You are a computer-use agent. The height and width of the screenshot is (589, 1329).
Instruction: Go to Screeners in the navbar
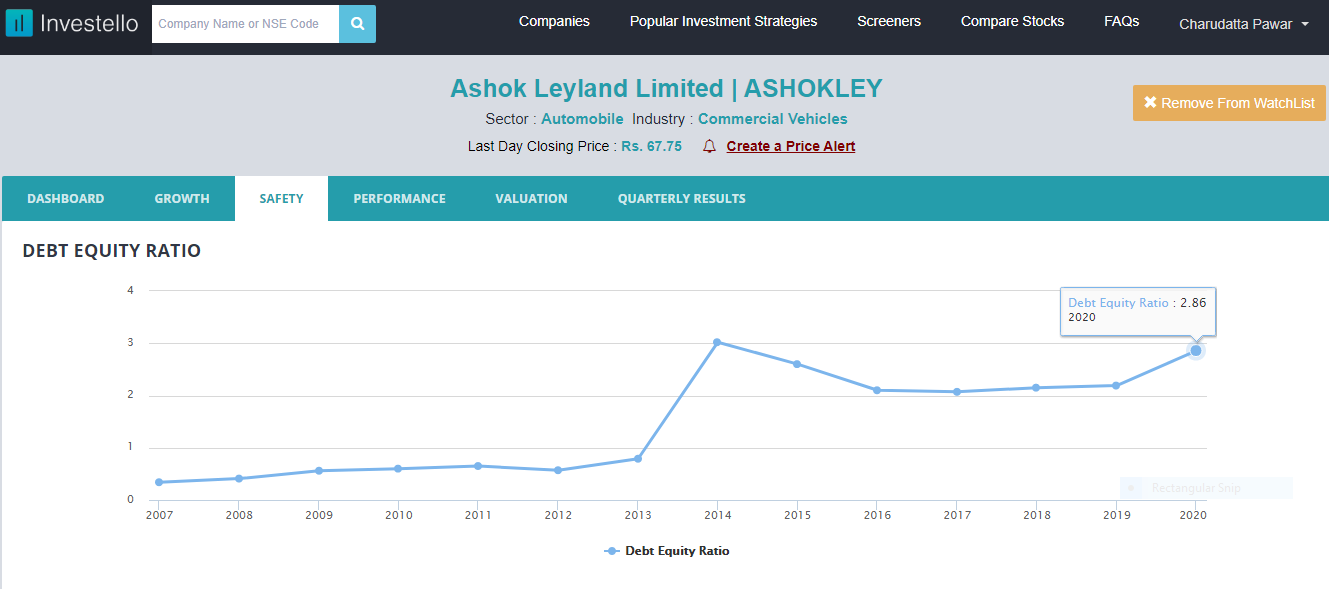889,22
